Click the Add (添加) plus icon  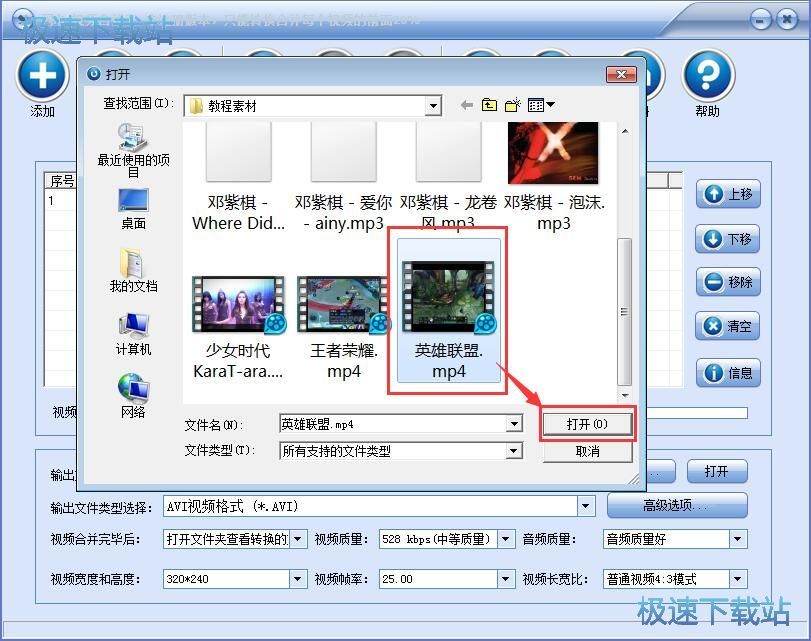tap(41, 76)
